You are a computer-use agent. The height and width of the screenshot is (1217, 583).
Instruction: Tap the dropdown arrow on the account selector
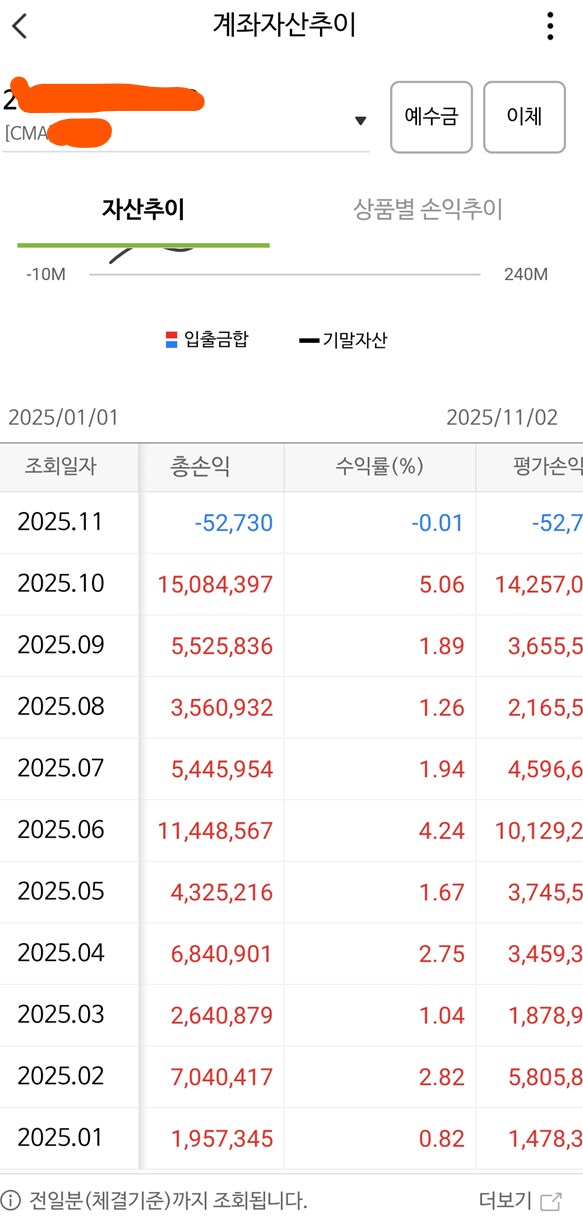click(x=360, y=117)
